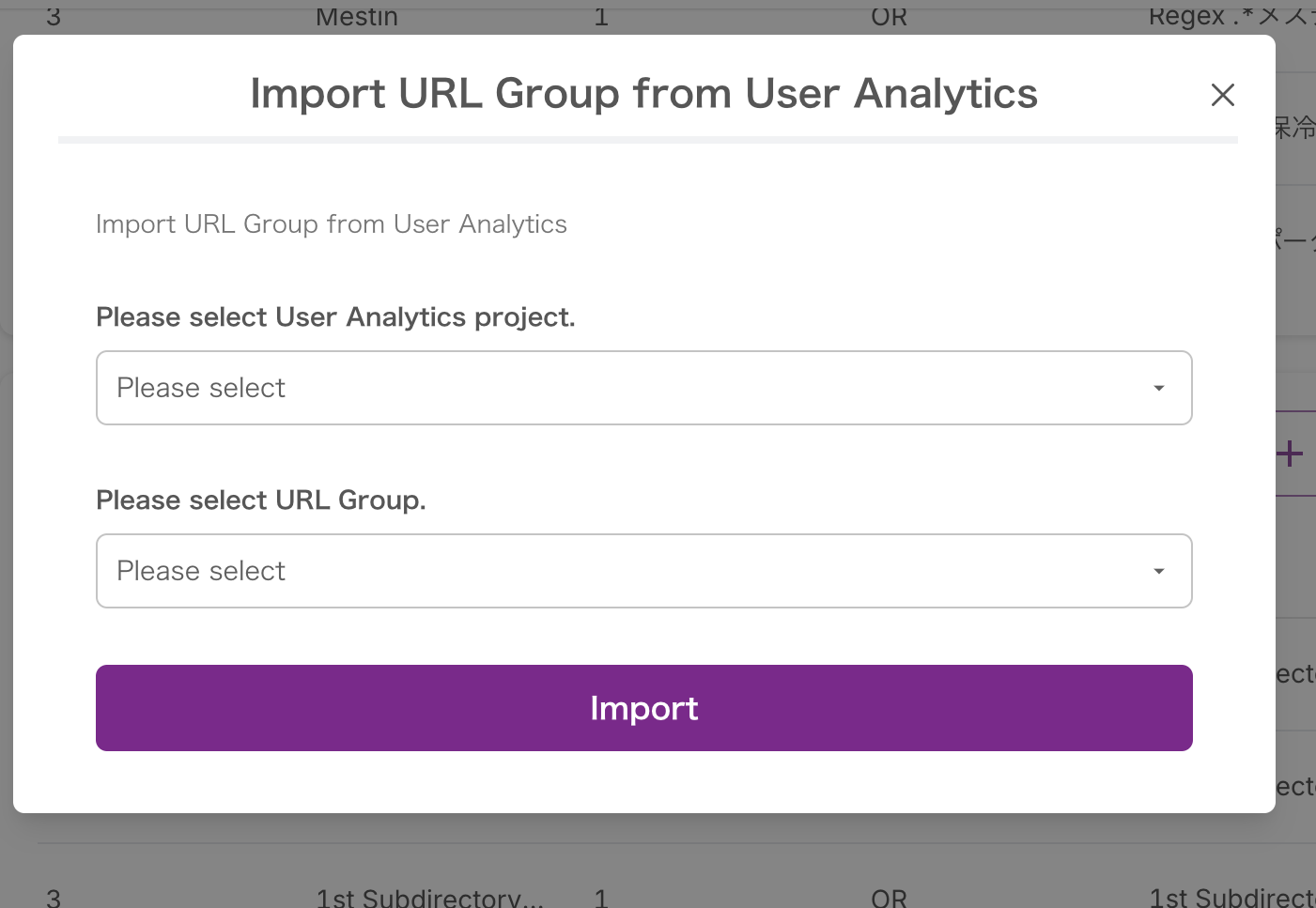The width and height of the screenshot is (1316, 908).
Task: Click the 'Please select URL Group.' label
Action: coord(261,500)
